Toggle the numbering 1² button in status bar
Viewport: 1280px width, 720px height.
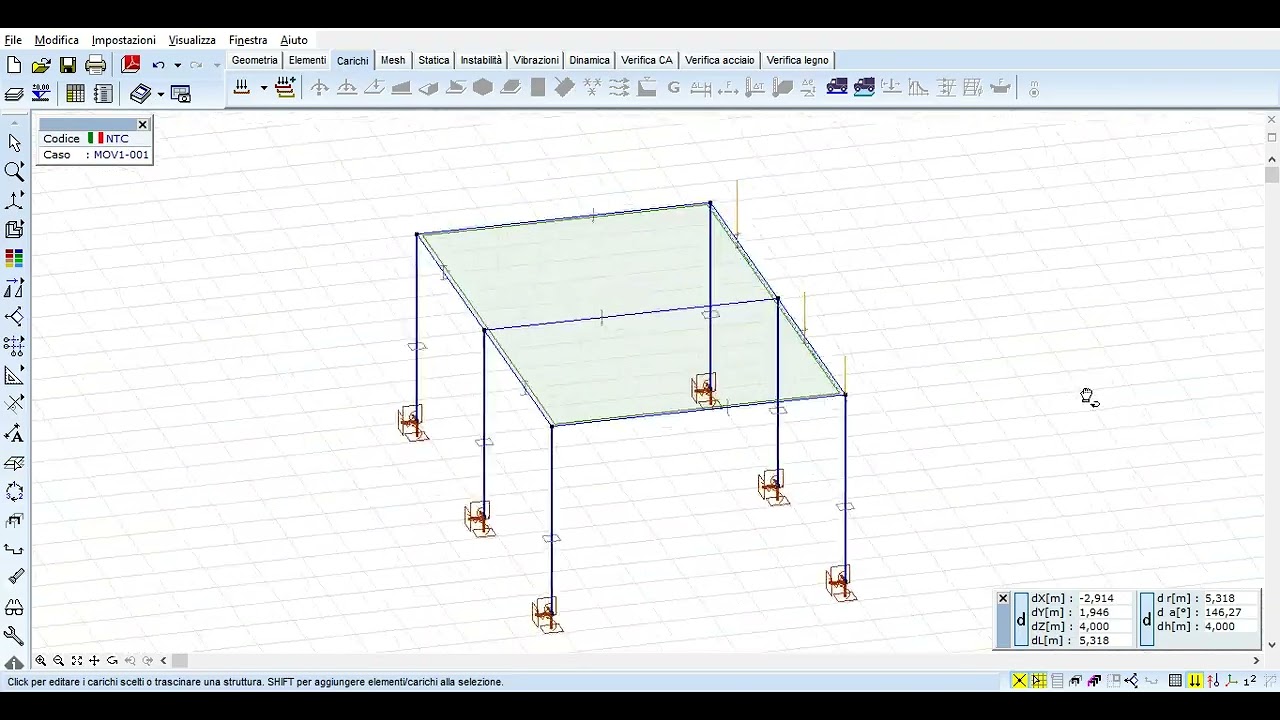[1250, 681]
